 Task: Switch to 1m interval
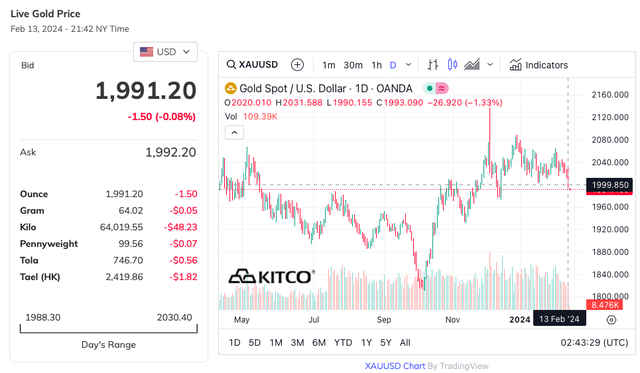pyautogui.click(x=329, y=65)
